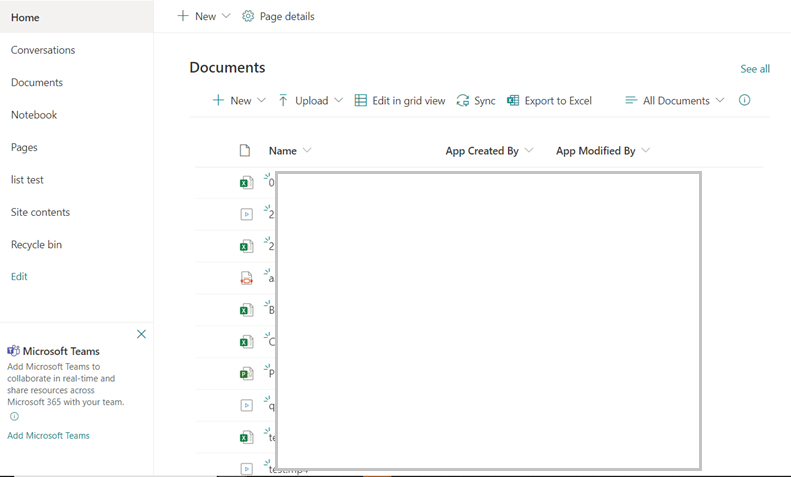
Task: Click Excel icon on row starting with B
Action: tap(246, 310)
